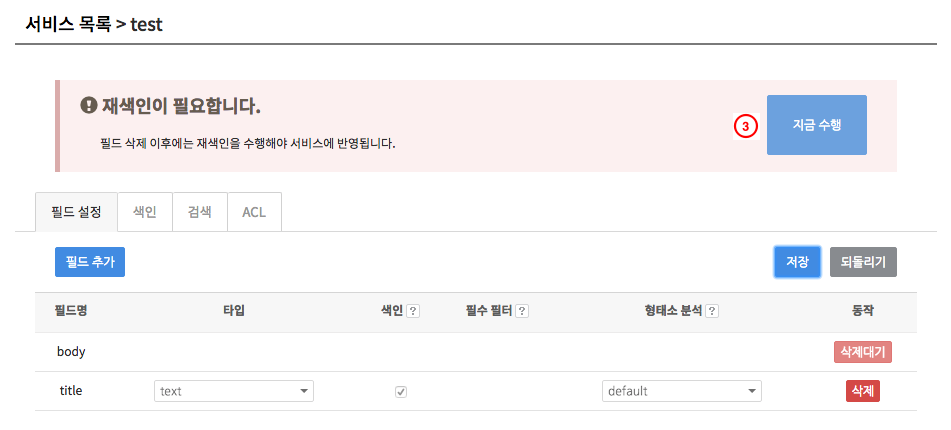Viewport: 951px width, 430px height.
Task: Click the 되돌리기 button
Action: 863,262
